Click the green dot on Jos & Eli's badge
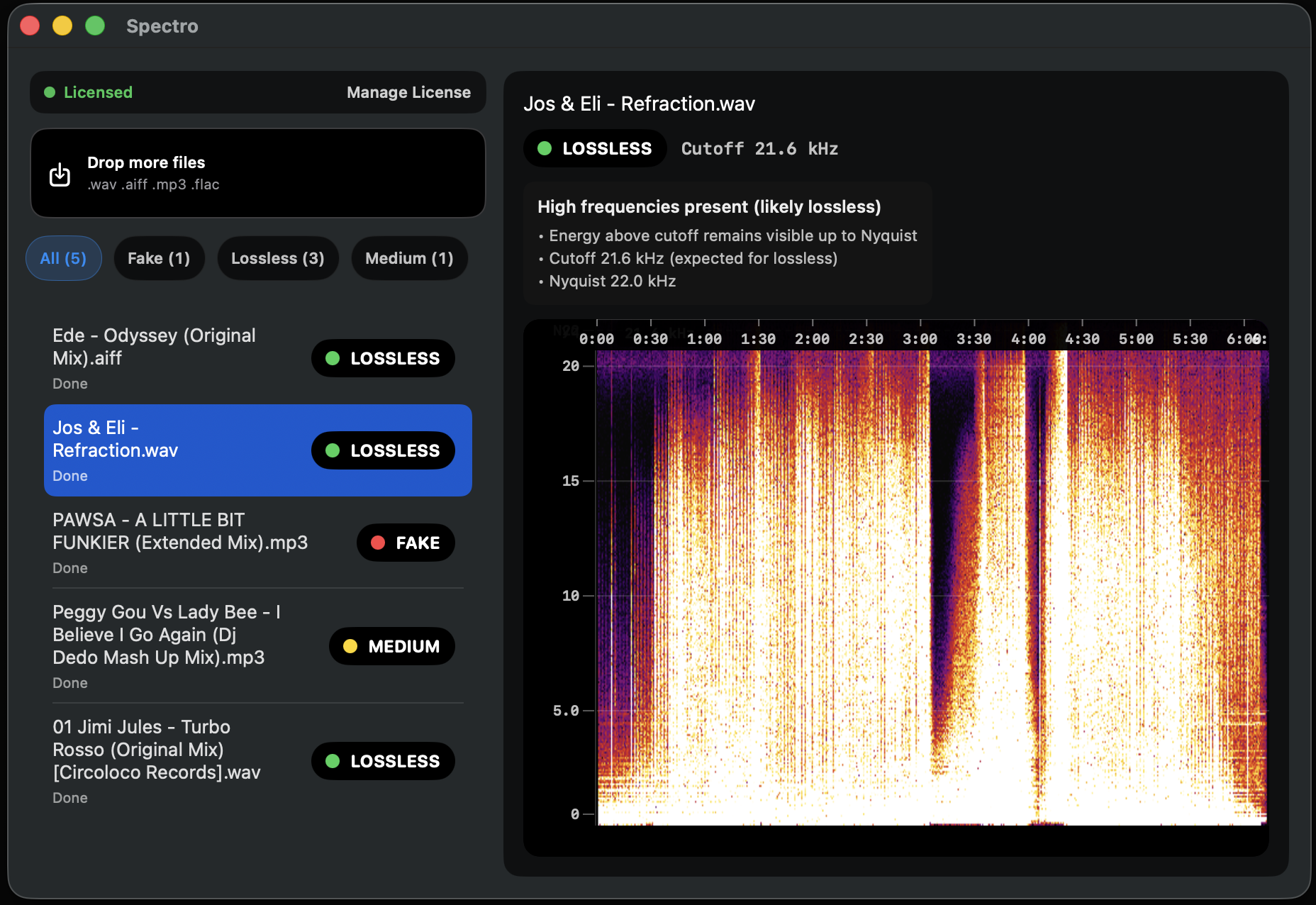The image size is (1316, 905). pos(333,450)
